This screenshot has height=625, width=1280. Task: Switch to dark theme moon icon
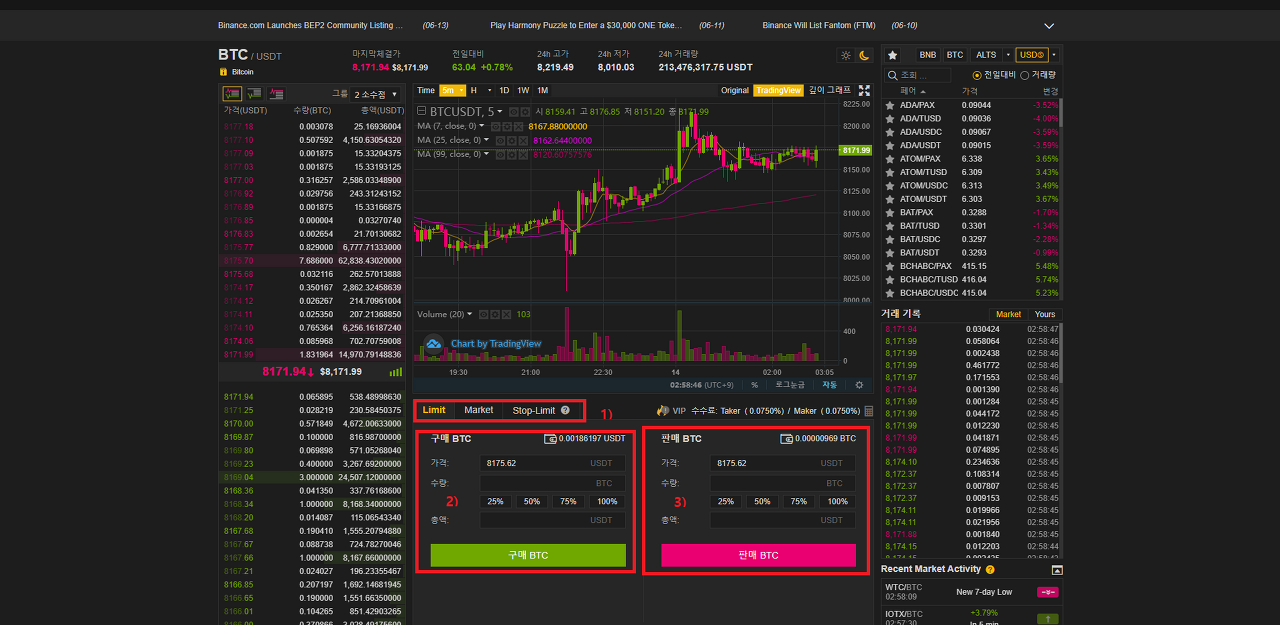[865, 55]
